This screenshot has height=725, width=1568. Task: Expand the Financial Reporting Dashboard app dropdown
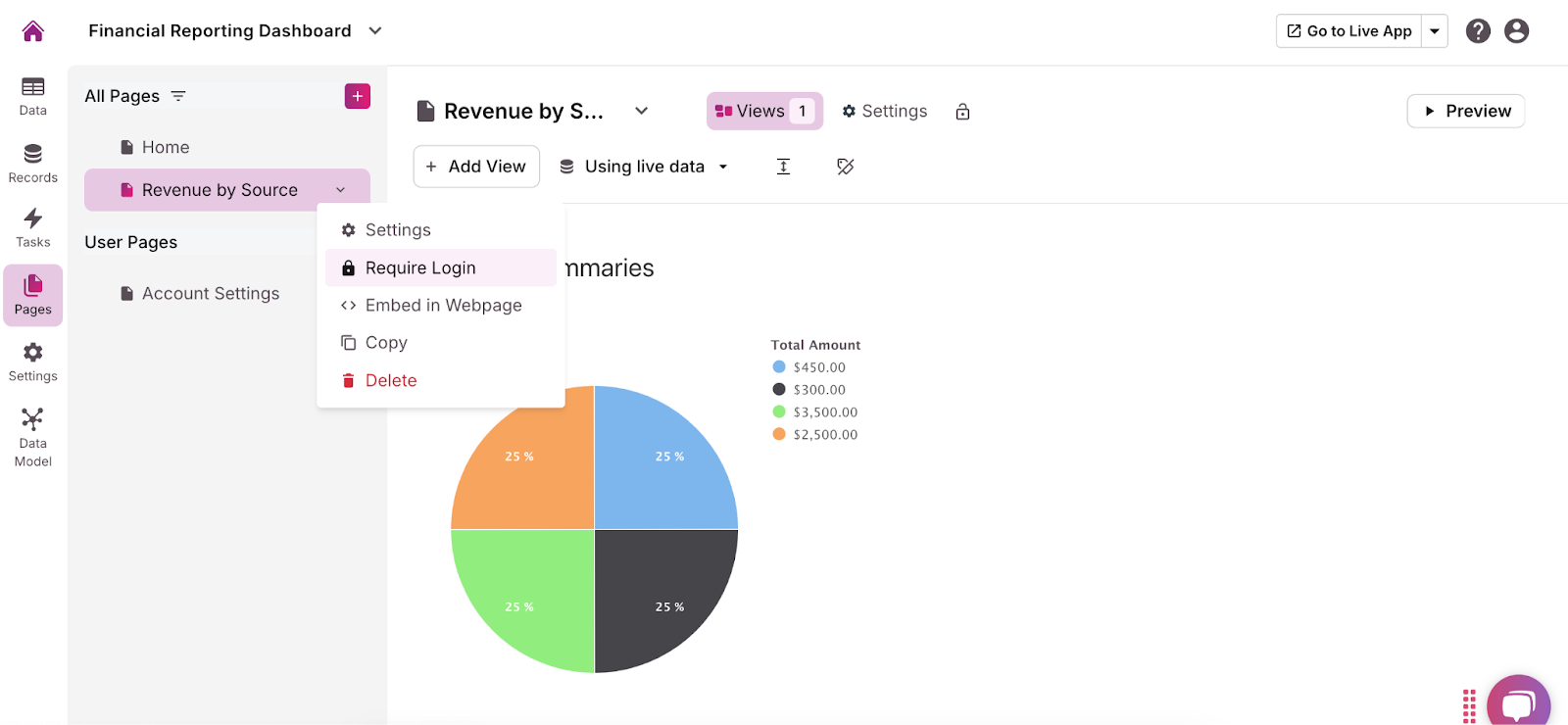click(375, 31)
